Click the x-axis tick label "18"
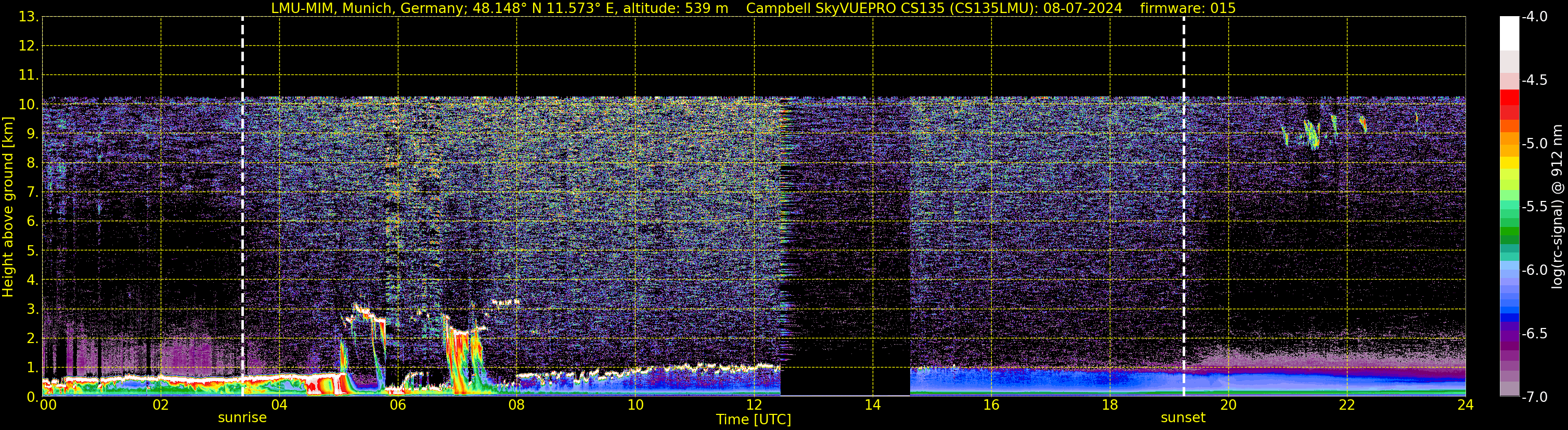The image size is (1568, 430). (x=1110, y=406)
